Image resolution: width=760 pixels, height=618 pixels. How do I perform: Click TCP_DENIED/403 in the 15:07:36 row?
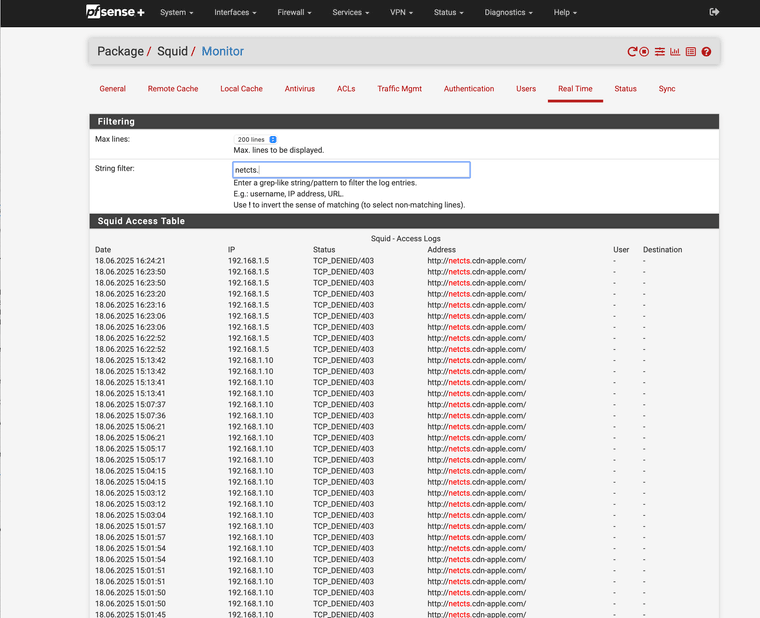[343, 415]
